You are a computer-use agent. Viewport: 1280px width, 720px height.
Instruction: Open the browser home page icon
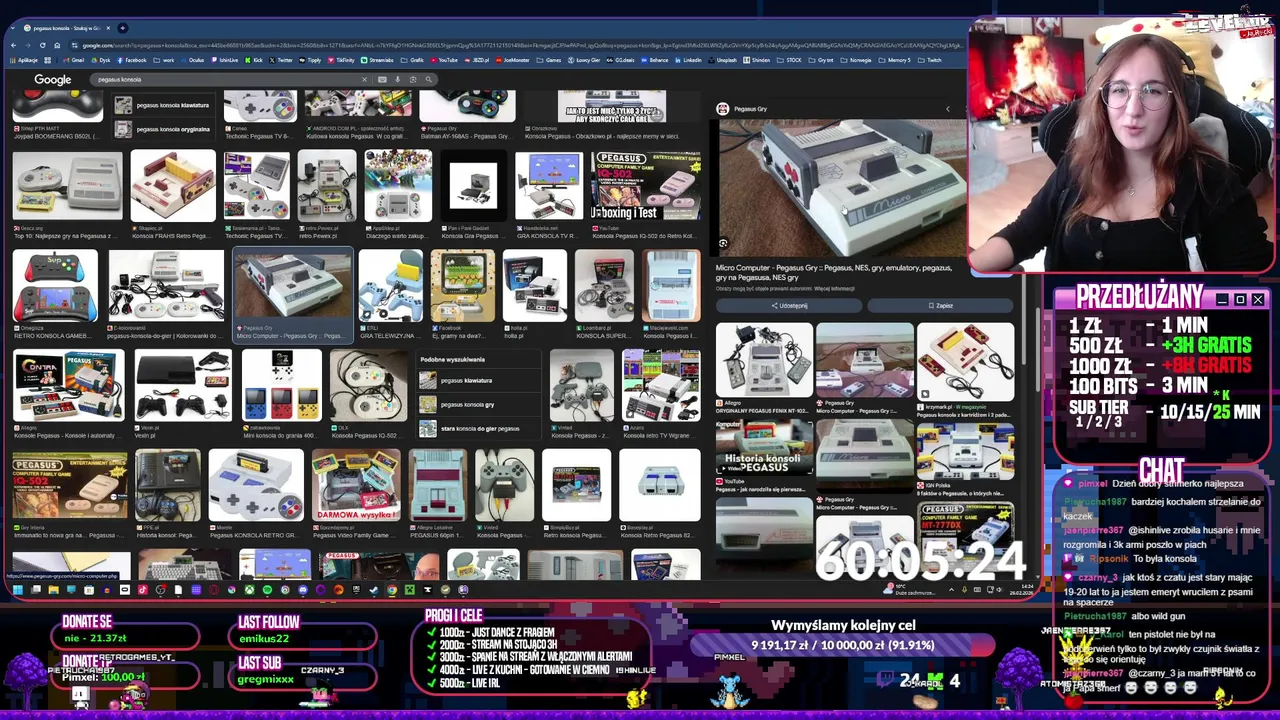[x=57, y=45]
